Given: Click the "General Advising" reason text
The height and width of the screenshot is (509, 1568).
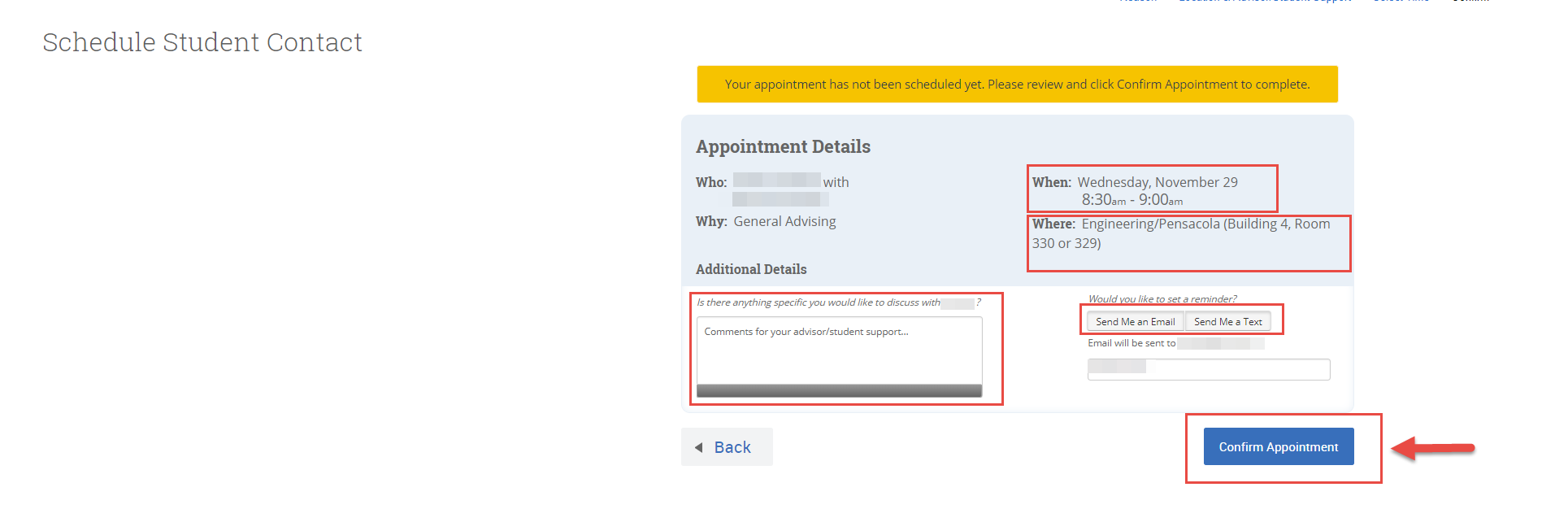Looking at the screenshot, I should [784, 221].
